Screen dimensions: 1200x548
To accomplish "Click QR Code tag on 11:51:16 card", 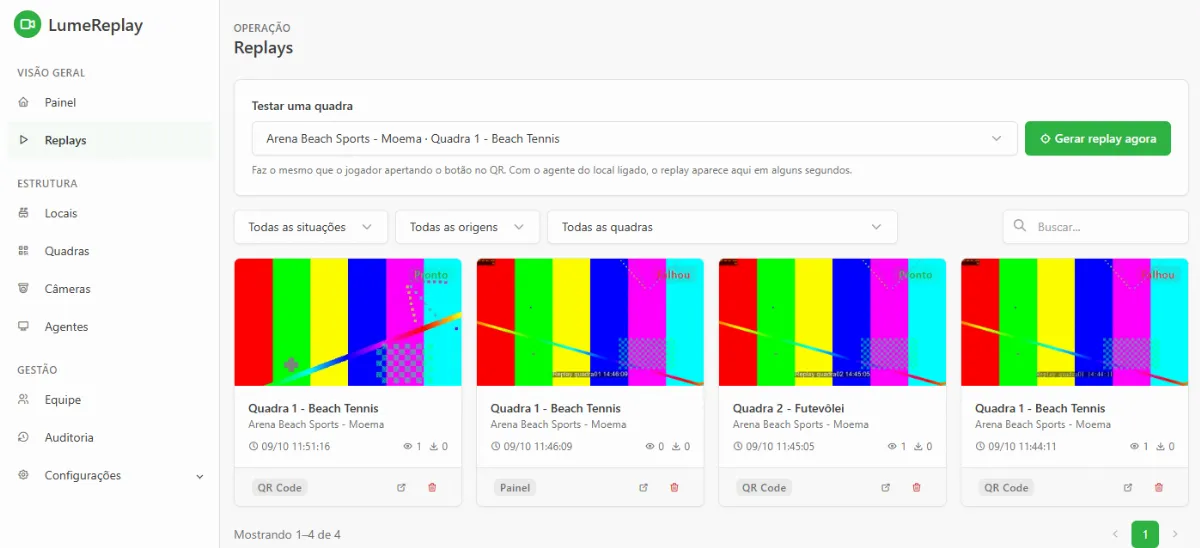I will pos(279,488).
